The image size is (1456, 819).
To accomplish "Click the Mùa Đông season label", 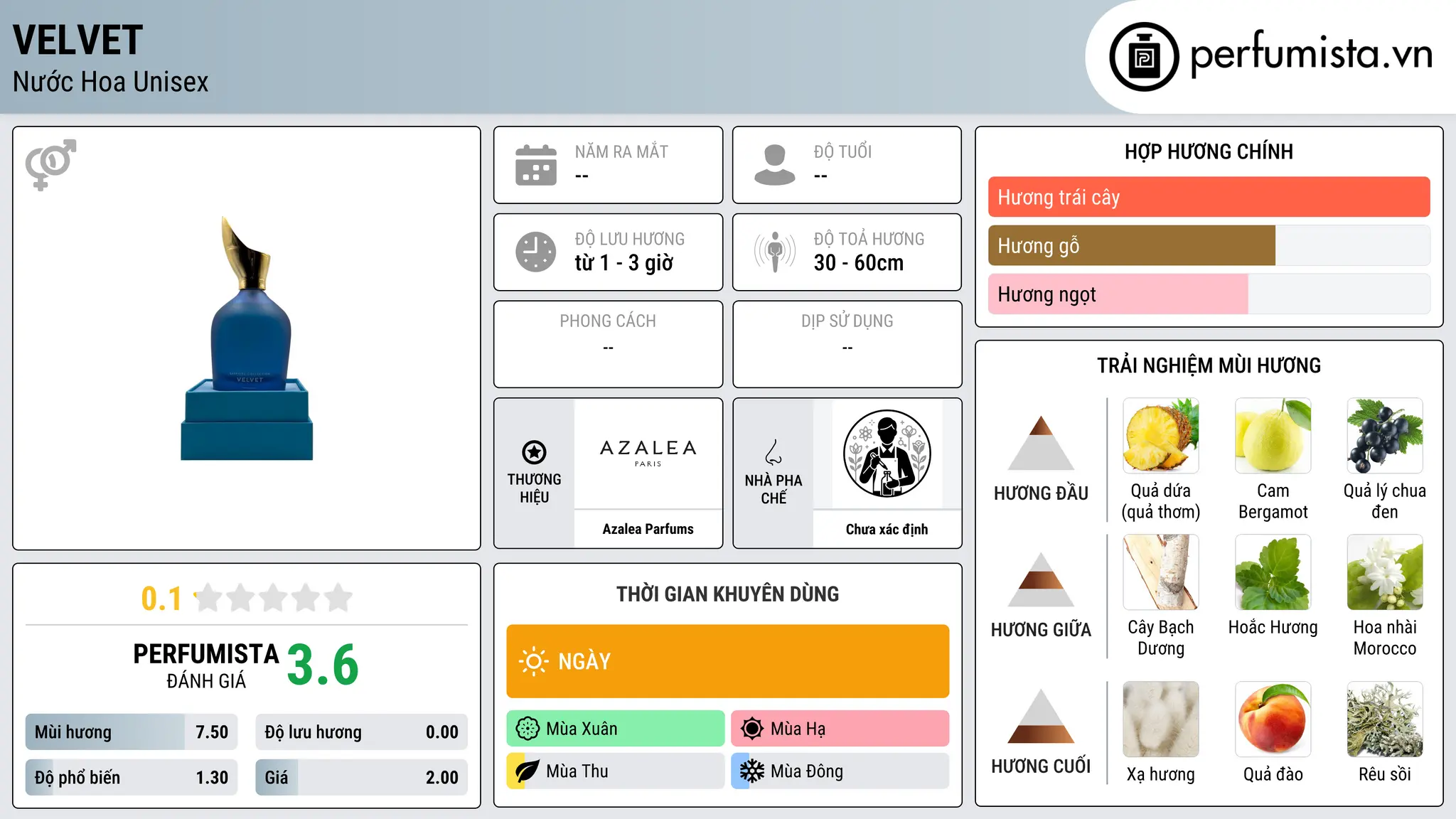I will pyautogui.click(x=807, y=771).
